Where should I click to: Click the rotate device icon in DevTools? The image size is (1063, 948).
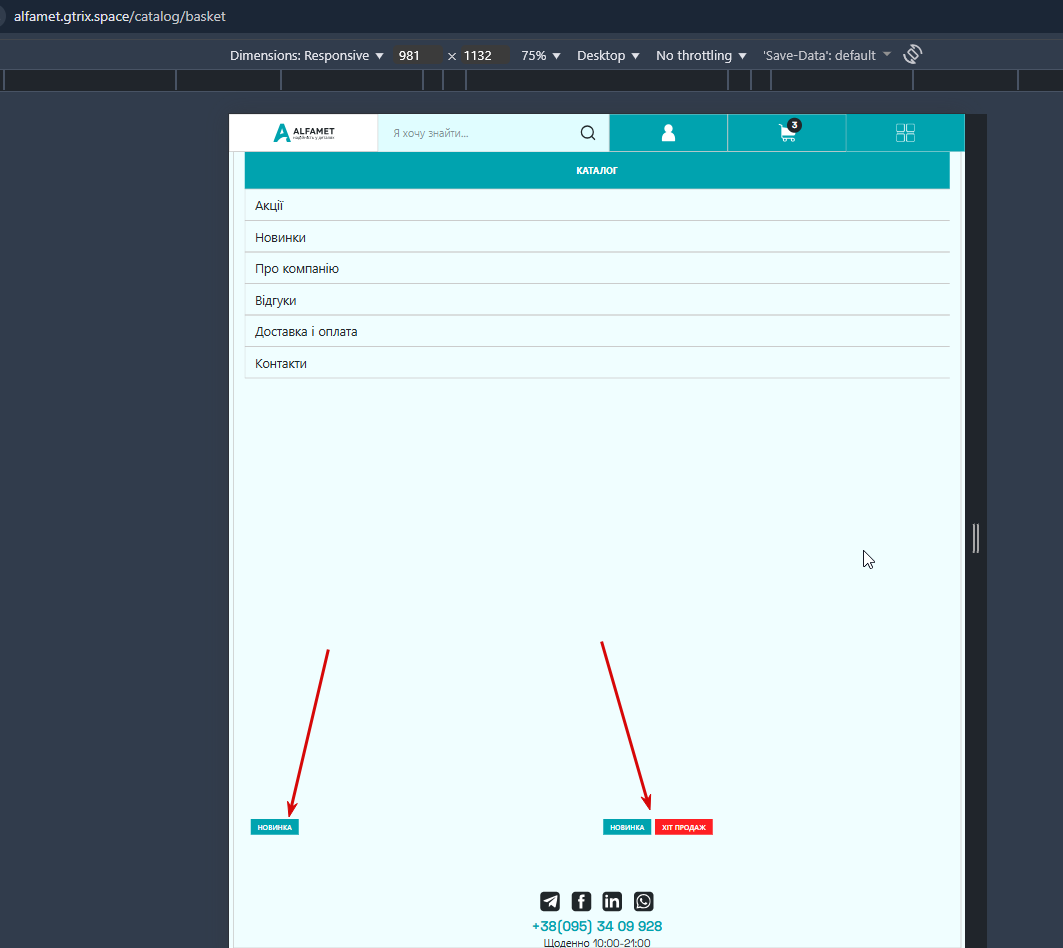click(x=912, y=54)
